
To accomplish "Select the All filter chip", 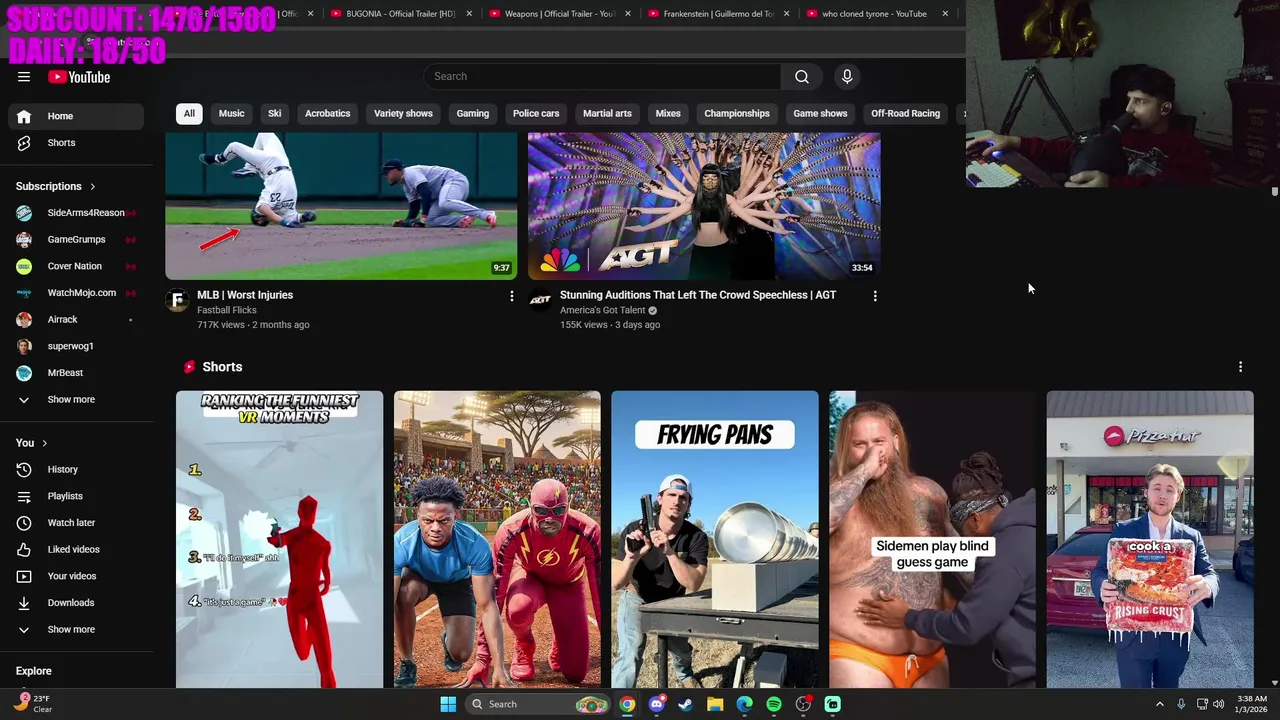I will click(x=189, y=113).
